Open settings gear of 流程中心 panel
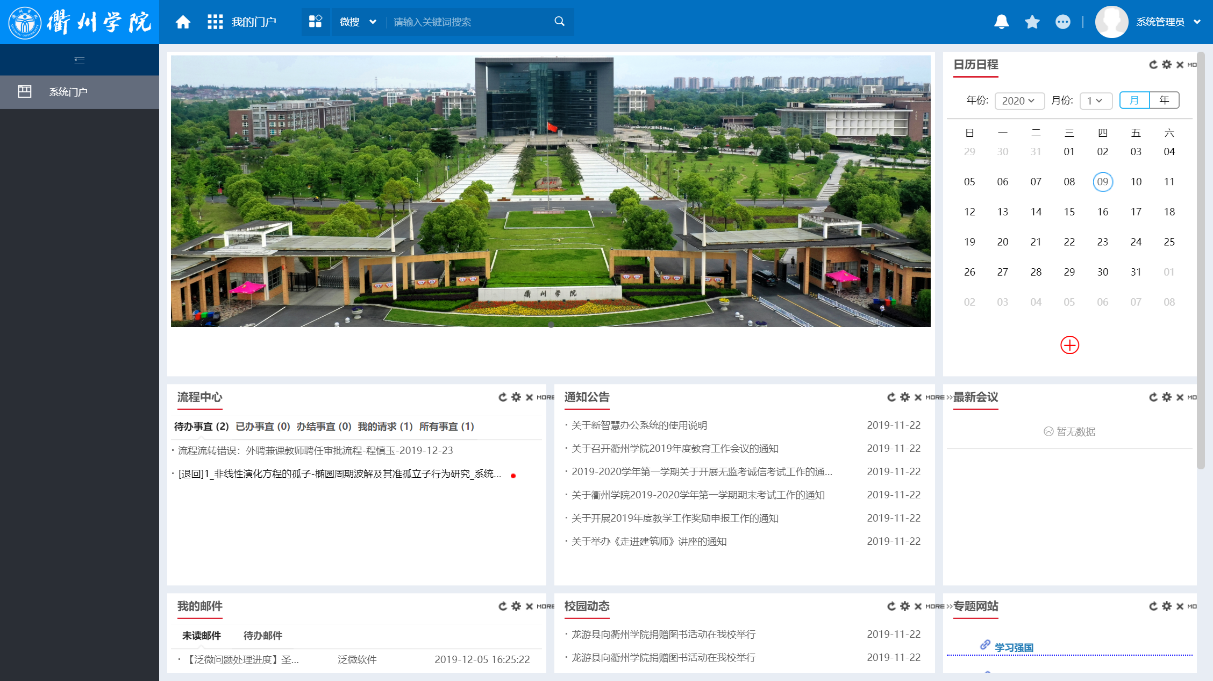1213x681 pixels. click(x=516, y=397)
